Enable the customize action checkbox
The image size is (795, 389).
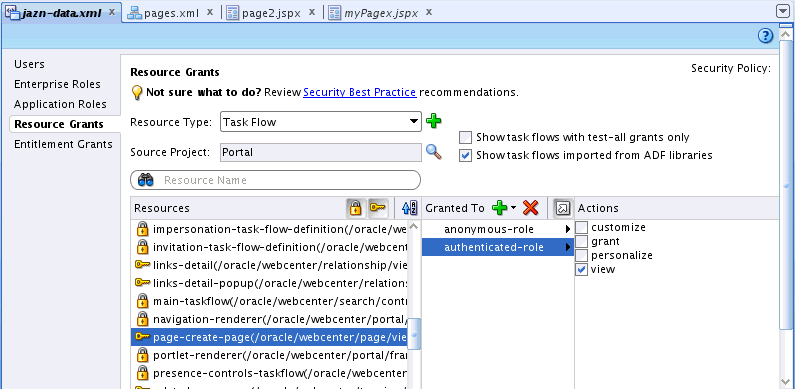pyautogui.click(x=582, y=227)
